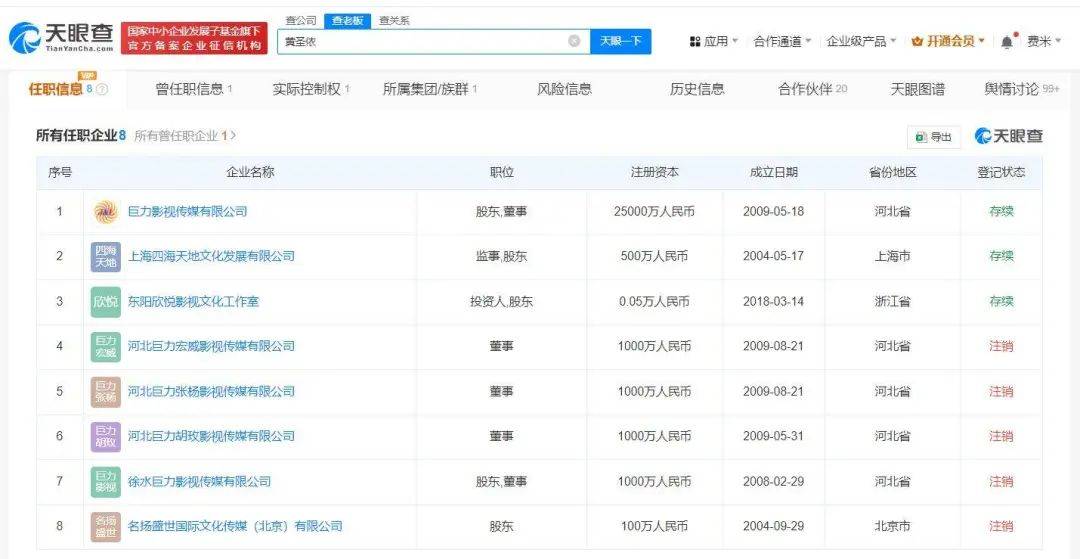Click the 2004-09-29 date cell

[x=773, y=527]
